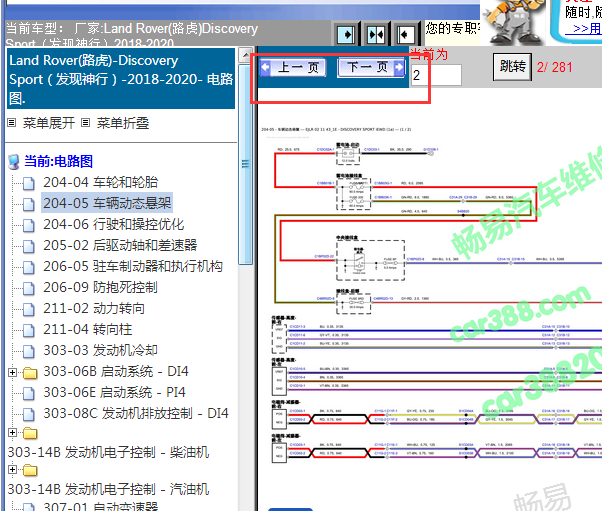Screen dimensions: 602x511
Task: Go to previous page with 上一页
Action: (293, 68)
